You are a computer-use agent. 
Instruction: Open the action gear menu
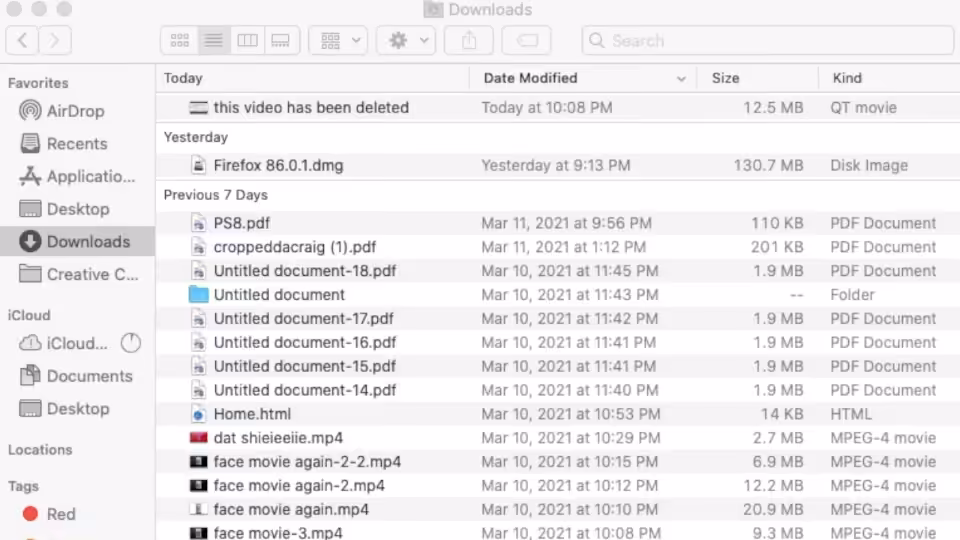click(x=406, y=40)
